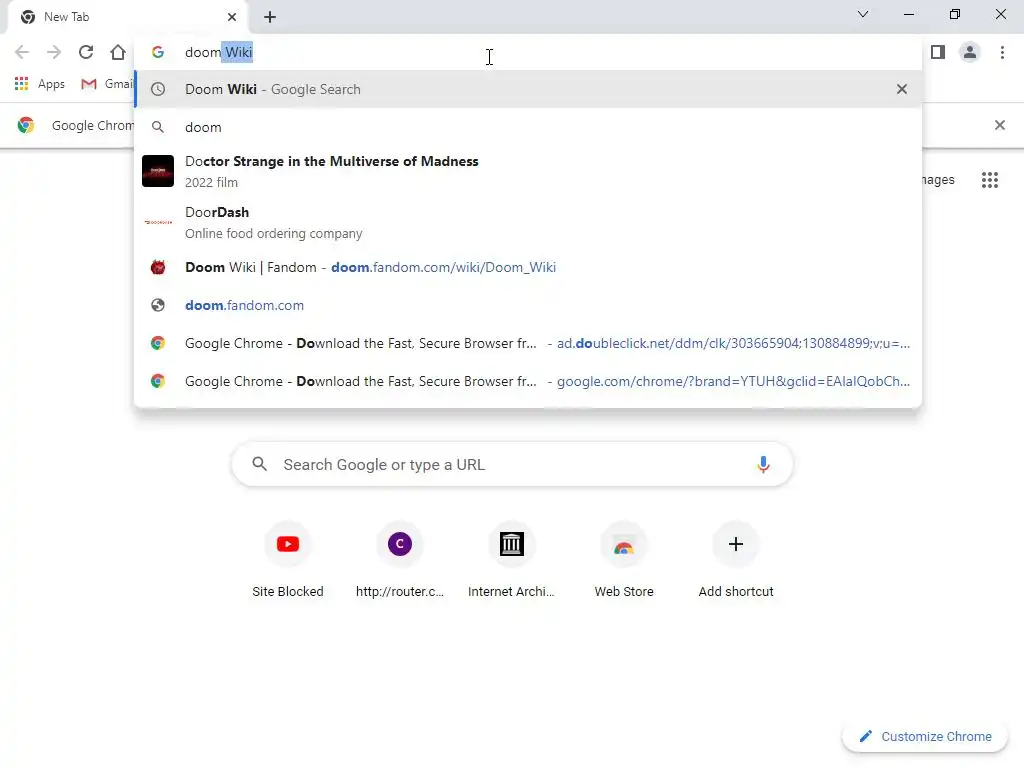
Task: Open the Apps grid shortcut
Action: pos(39,84)
